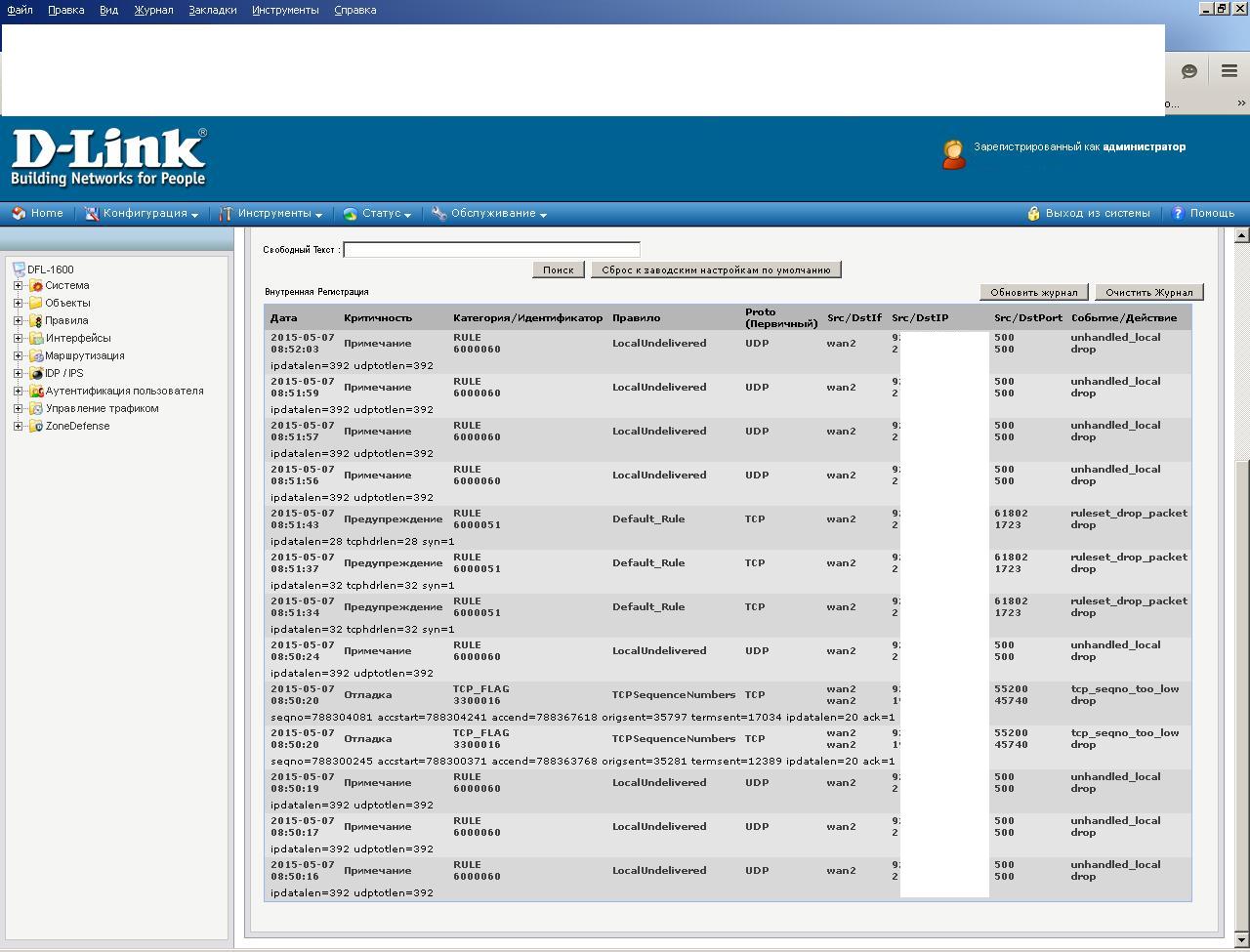
Task: Open the Инструменты dropdown in D-Link navbar
Action: 271,213
